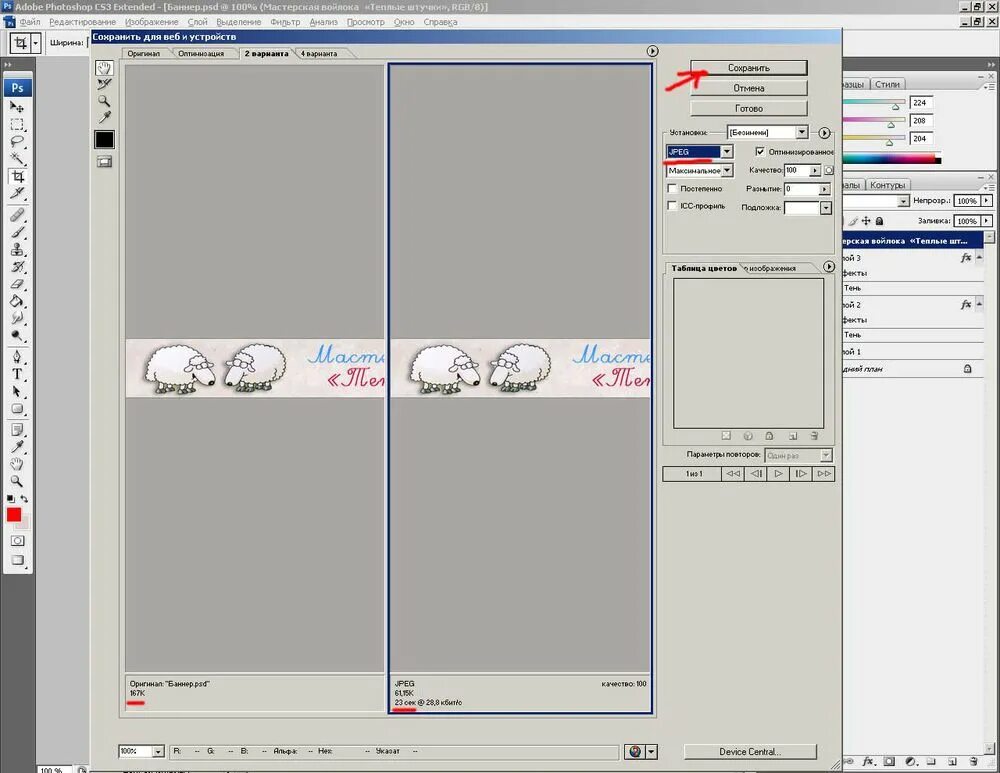The width and height of the screenshot is (1000, 773).
Task: Select the Path Selection tool
Action: (17, 392)
